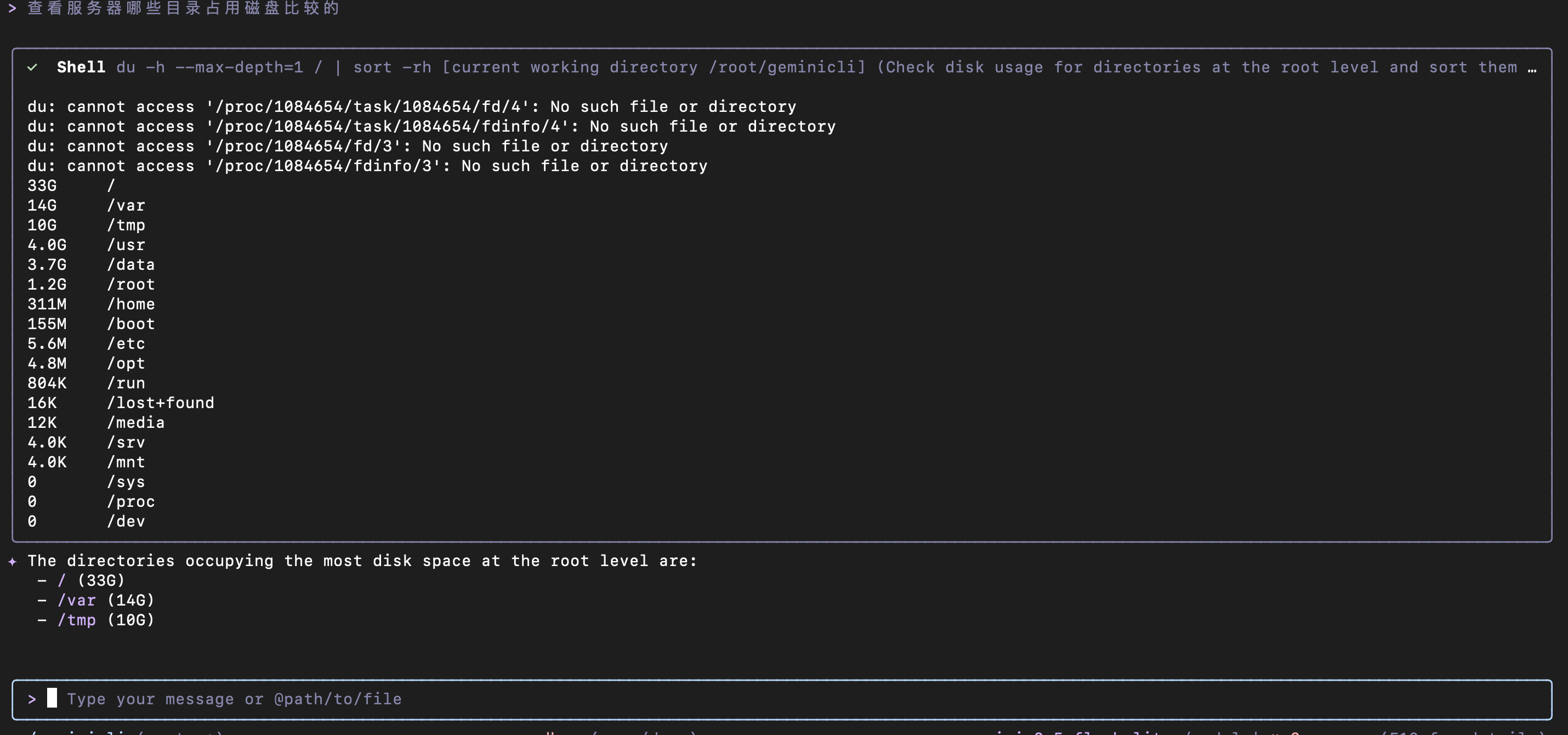This screenshot has height=735, width=1568.
Task: Click the purple / root path in summary
Action: [61, 580]
